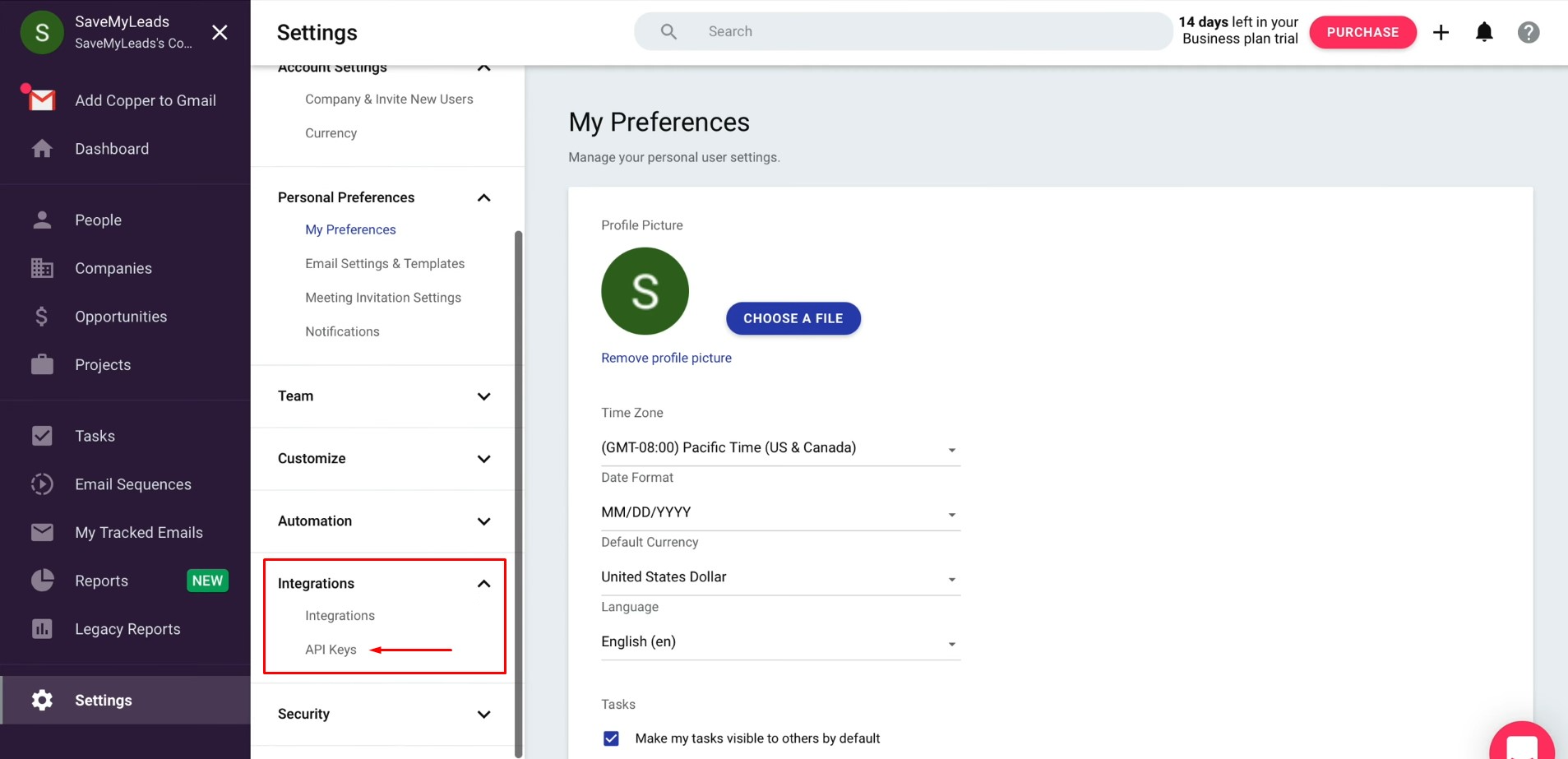Open the Companies building icon

tap(42, 268)
